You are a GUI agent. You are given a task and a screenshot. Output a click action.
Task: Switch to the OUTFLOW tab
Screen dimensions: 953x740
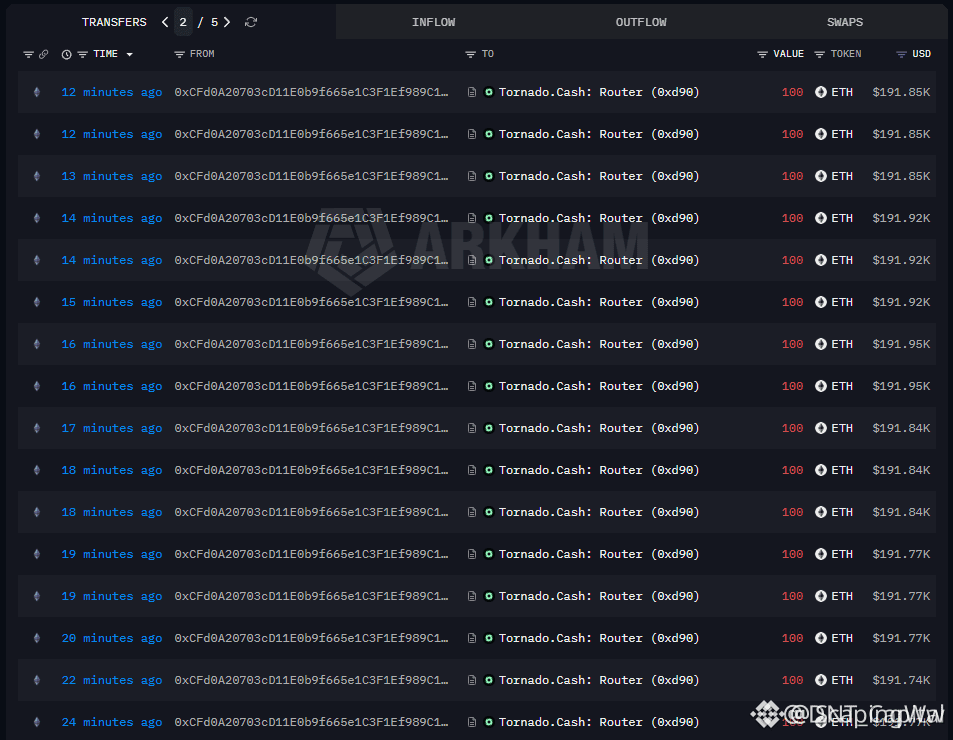[x=641, y=22]
